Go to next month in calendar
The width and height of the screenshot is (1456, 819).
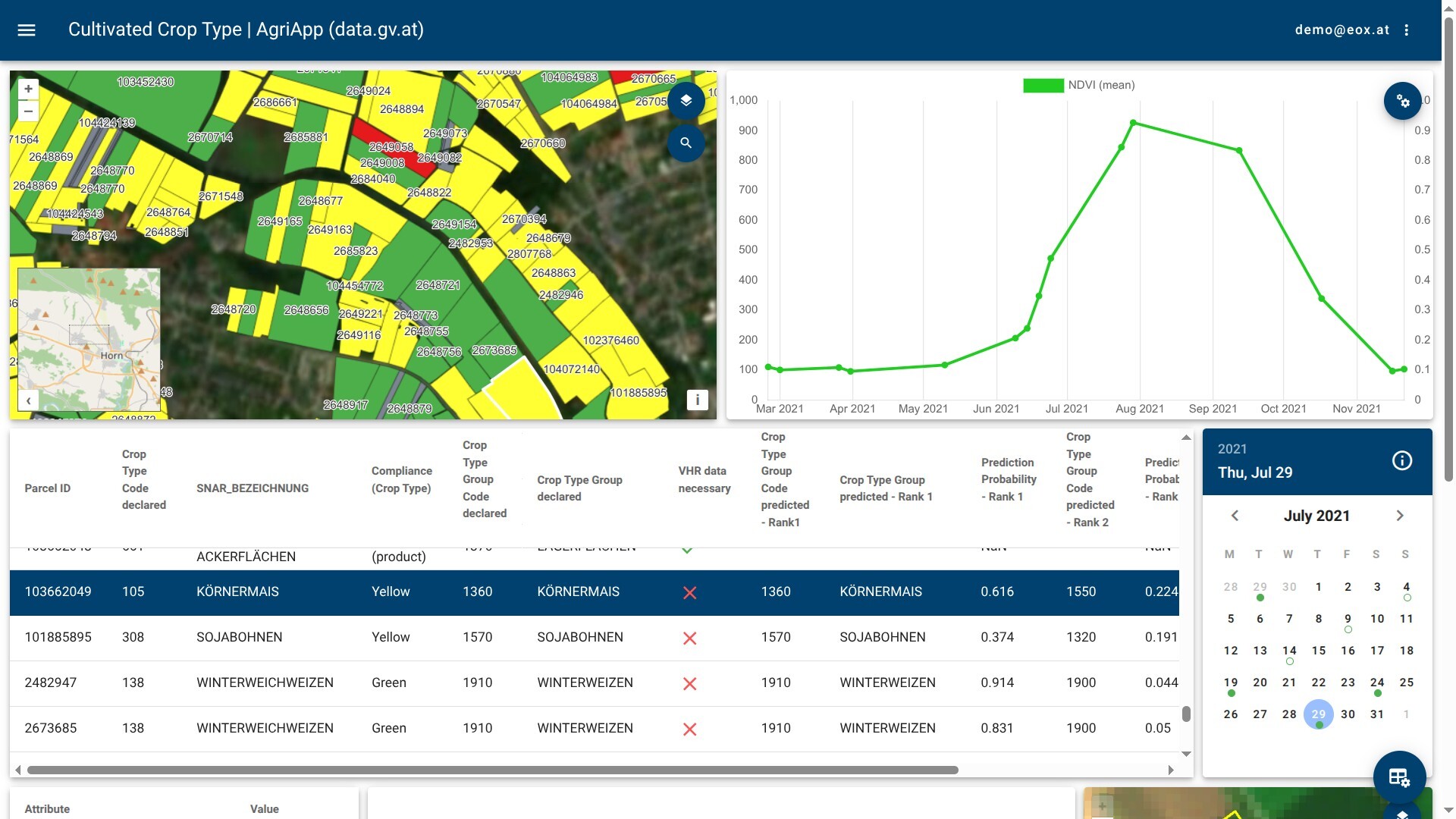point(1400,516)
